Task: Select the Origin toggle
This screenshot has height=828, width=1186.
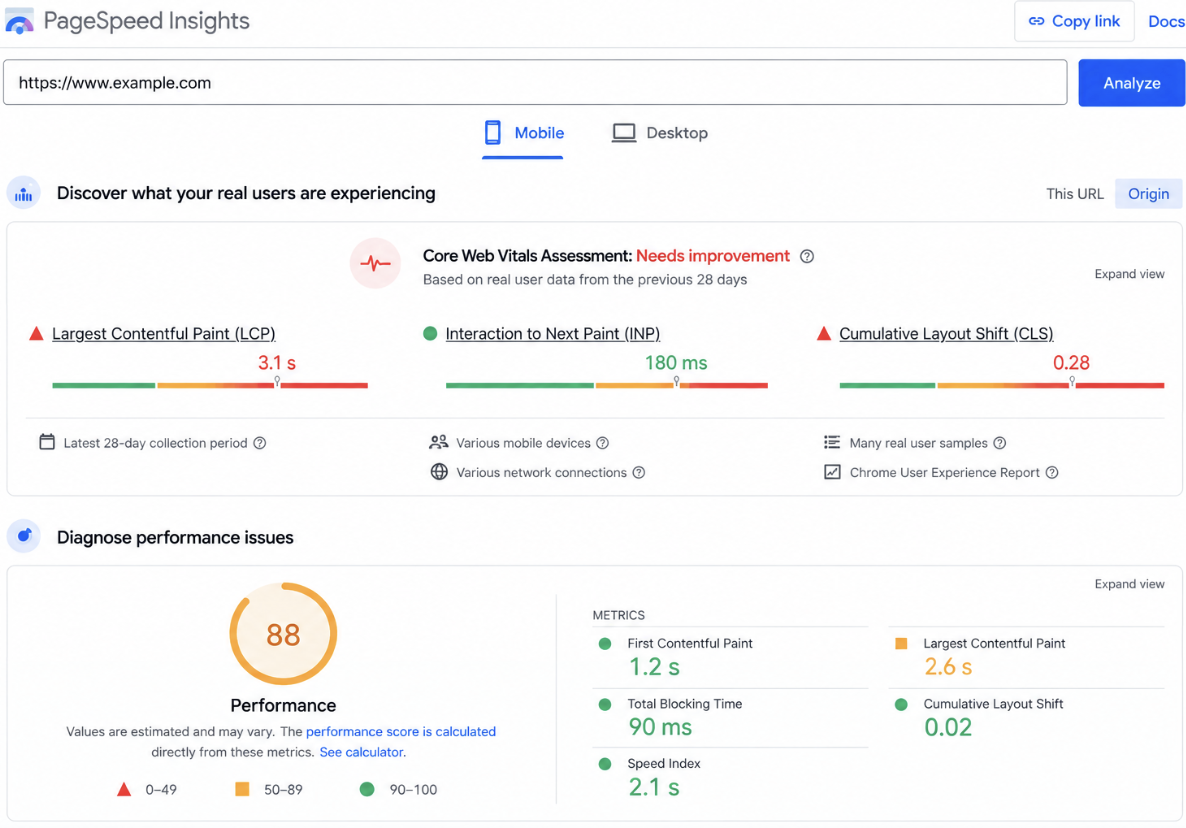Action: (x=1148, y=194)
